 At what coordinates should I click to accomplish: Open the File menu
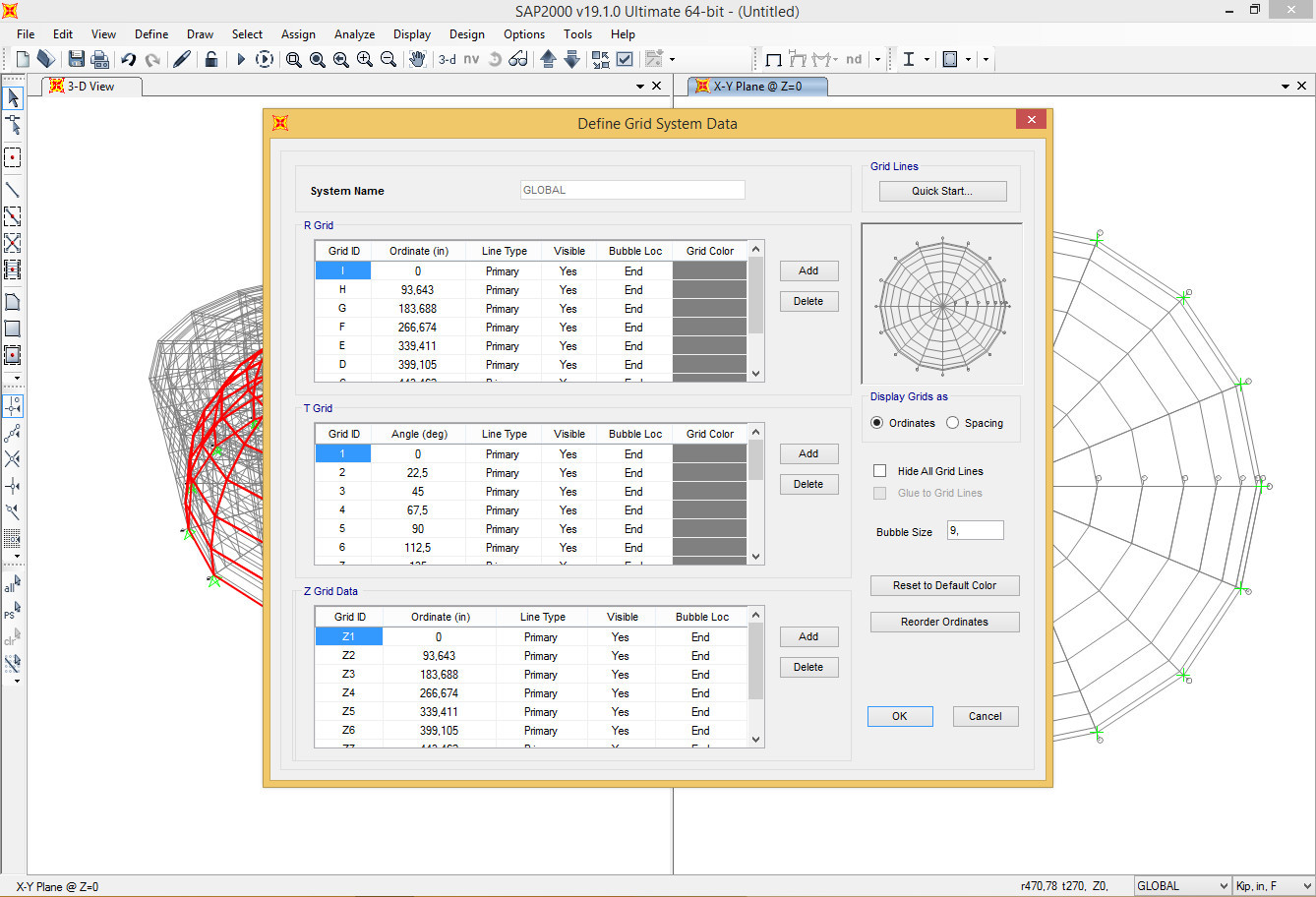click(26, 33)
